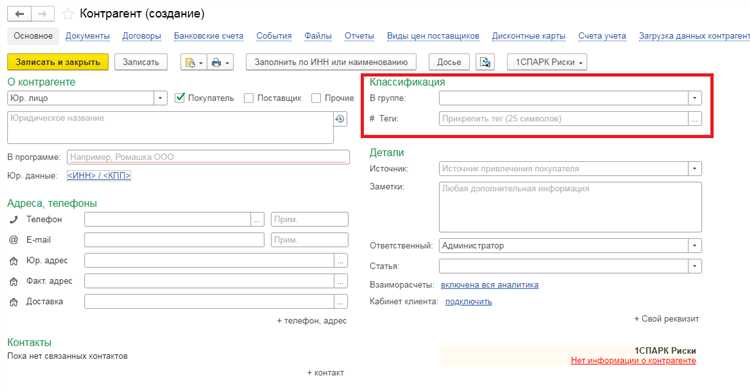
Task: Focus the Телефон input field
Action: (x=167, y=219)
